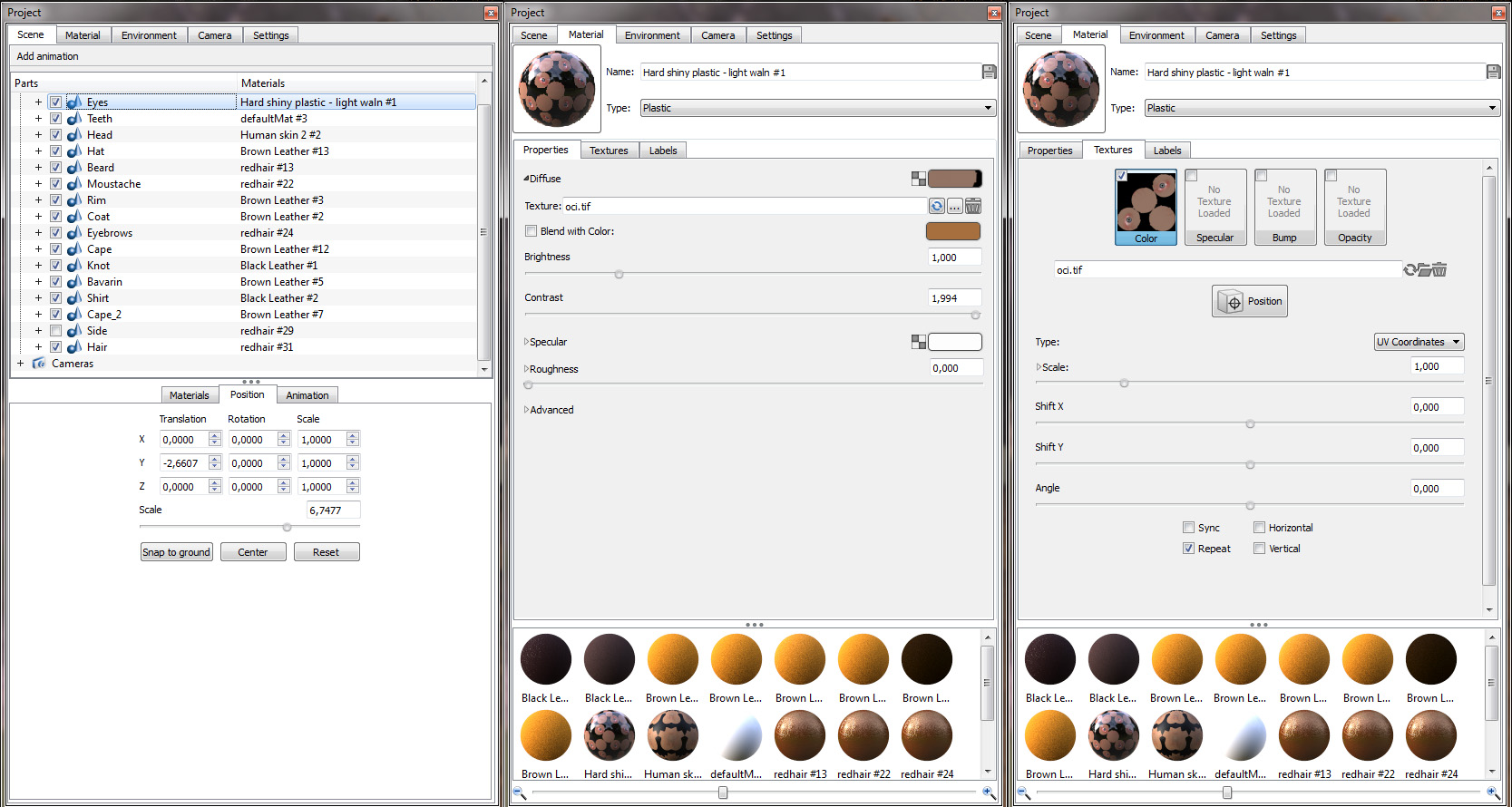1512x807 pixels.
Task: Open the UV Coordinates mapping dropdown
Action: 1419,342
